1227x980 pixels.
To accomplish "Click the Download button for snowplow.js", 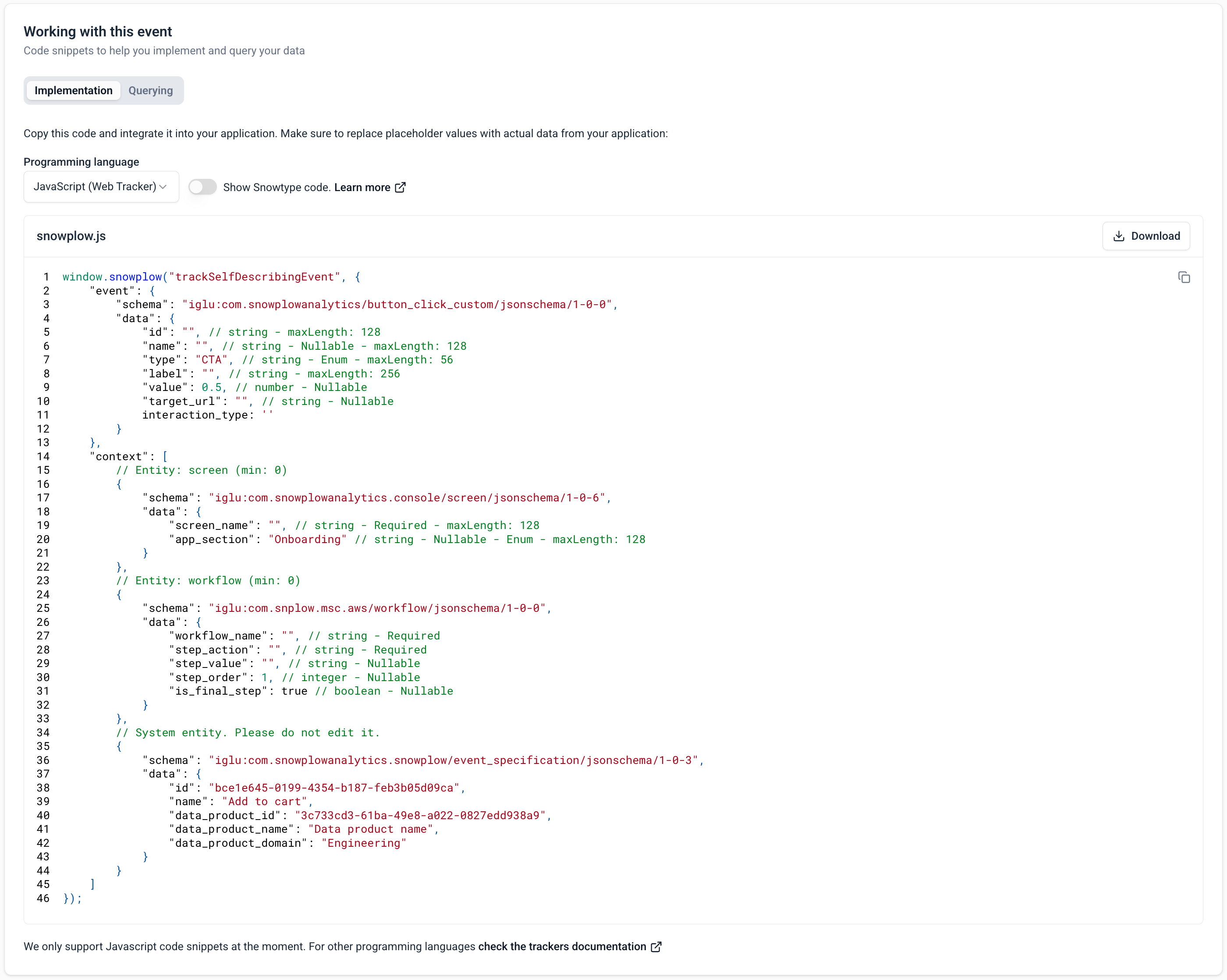I will (x=1146, y=236).
